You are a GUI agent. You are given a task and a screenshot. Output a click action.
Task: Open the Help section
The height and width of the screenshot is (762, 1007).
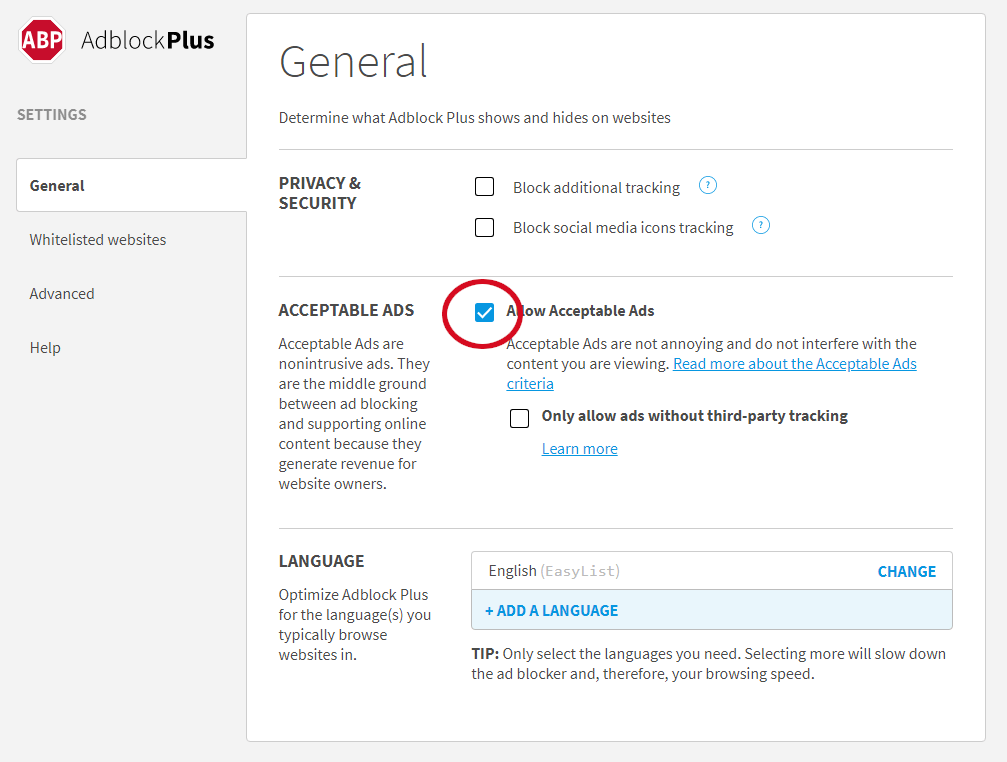click(45, 347)
